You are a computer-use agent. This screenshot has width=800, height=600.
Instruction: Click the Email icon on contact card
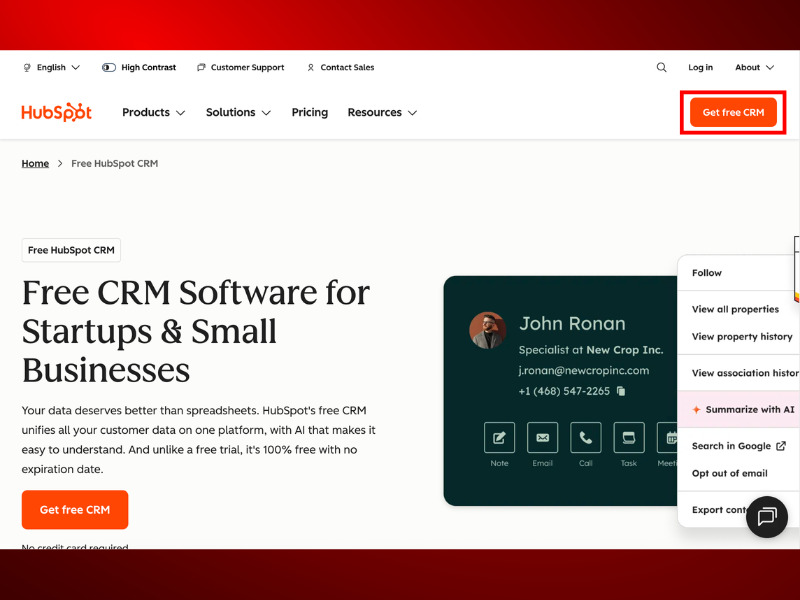click(542, 437)
